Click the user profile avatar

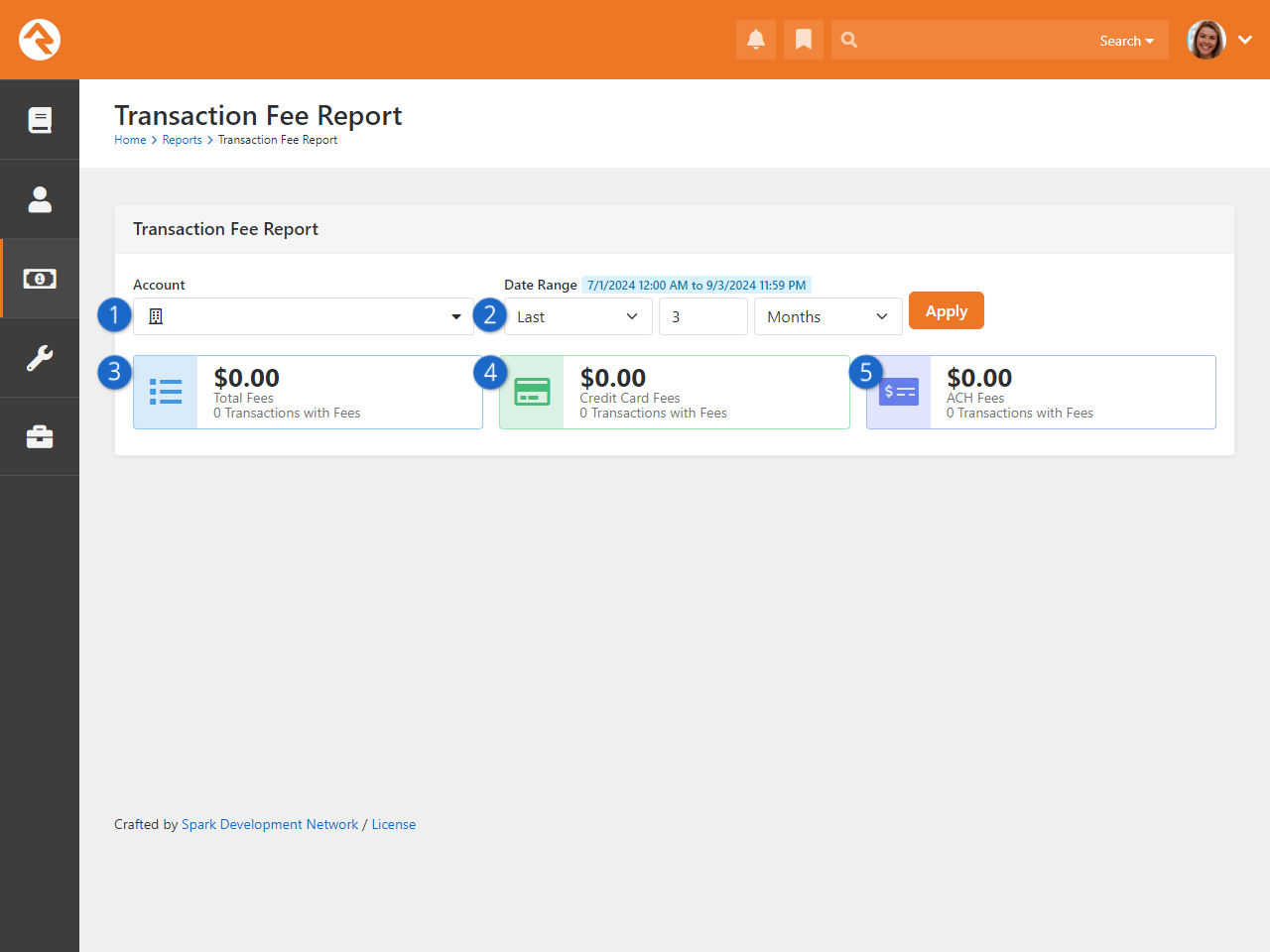(1206, 40)
